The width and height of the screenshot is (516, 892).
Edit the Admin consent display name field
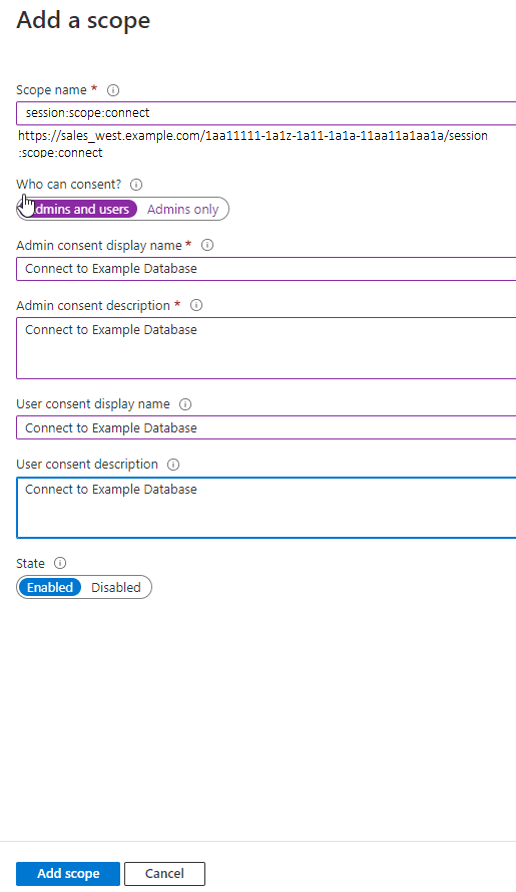click(x=266, y=269)
